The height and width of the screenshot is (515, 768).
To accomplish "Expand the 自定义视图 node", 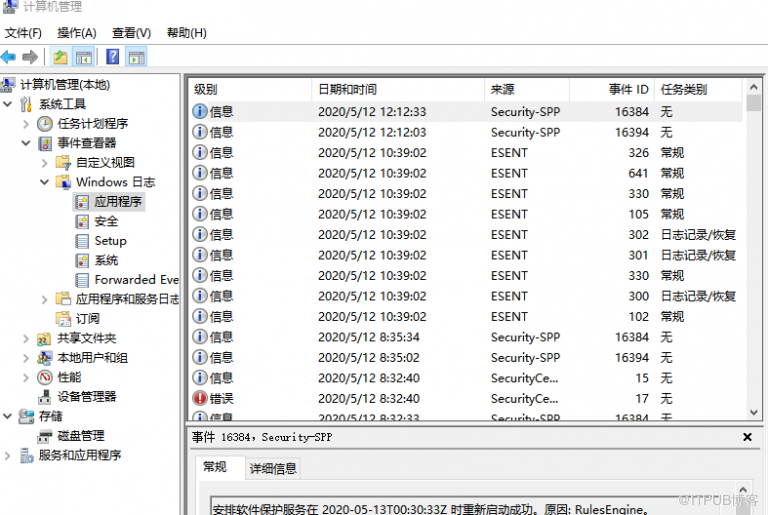I will (45, 163).
